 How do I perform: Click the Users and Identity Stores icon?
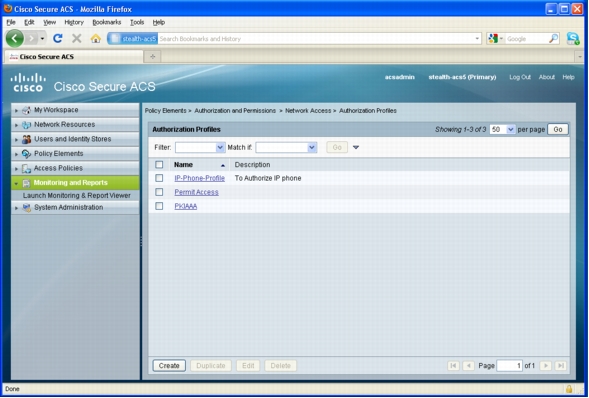point(26,139)
